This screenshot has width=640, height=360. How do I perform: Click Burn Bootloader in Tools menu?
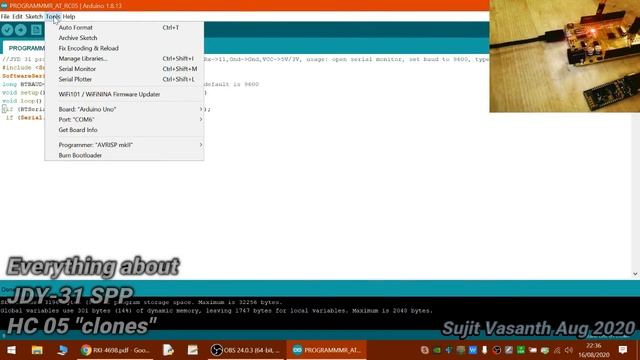[x=124, y=156]
